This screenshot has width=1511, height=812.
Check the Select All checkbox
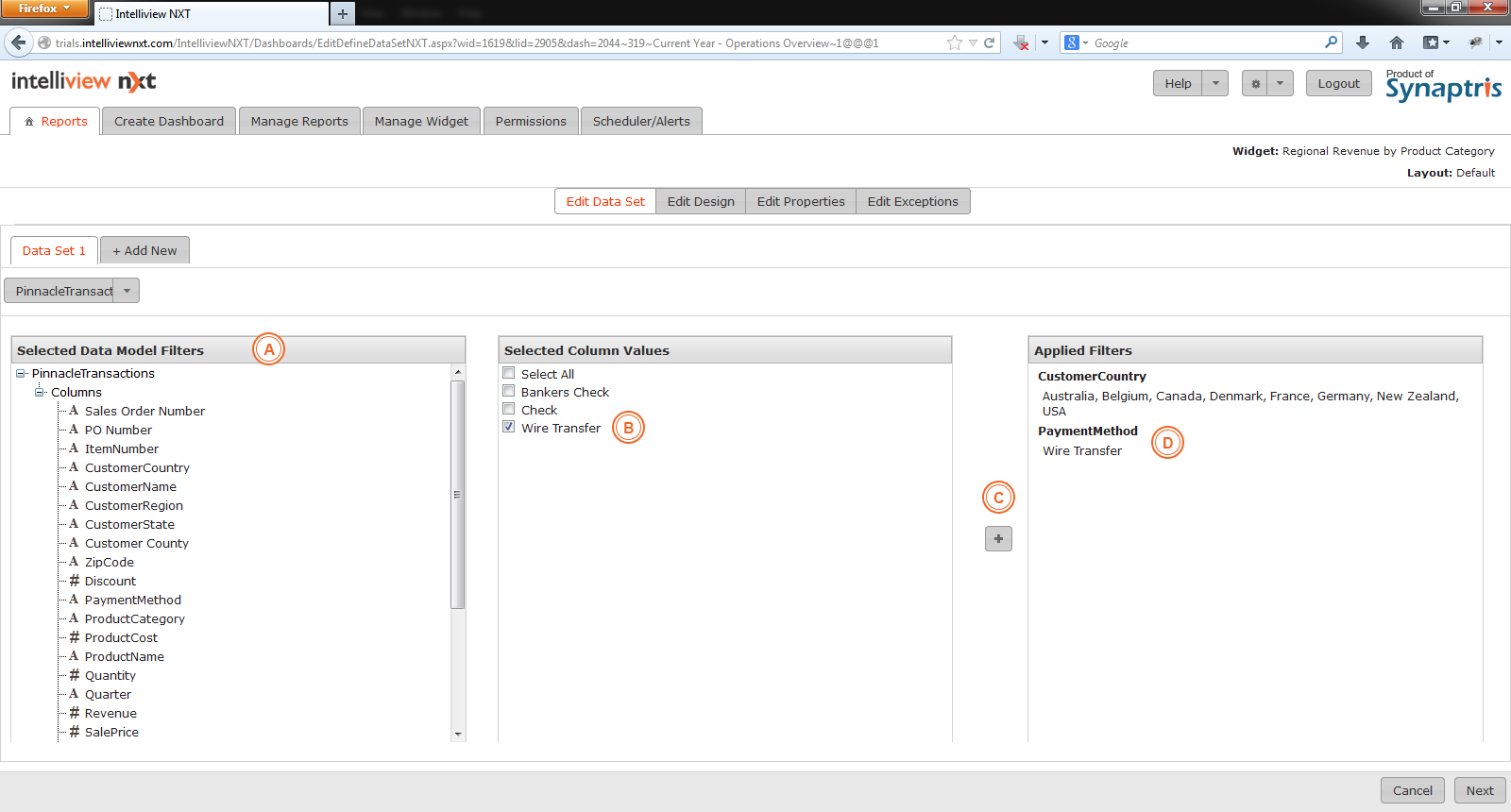point(509,373)
